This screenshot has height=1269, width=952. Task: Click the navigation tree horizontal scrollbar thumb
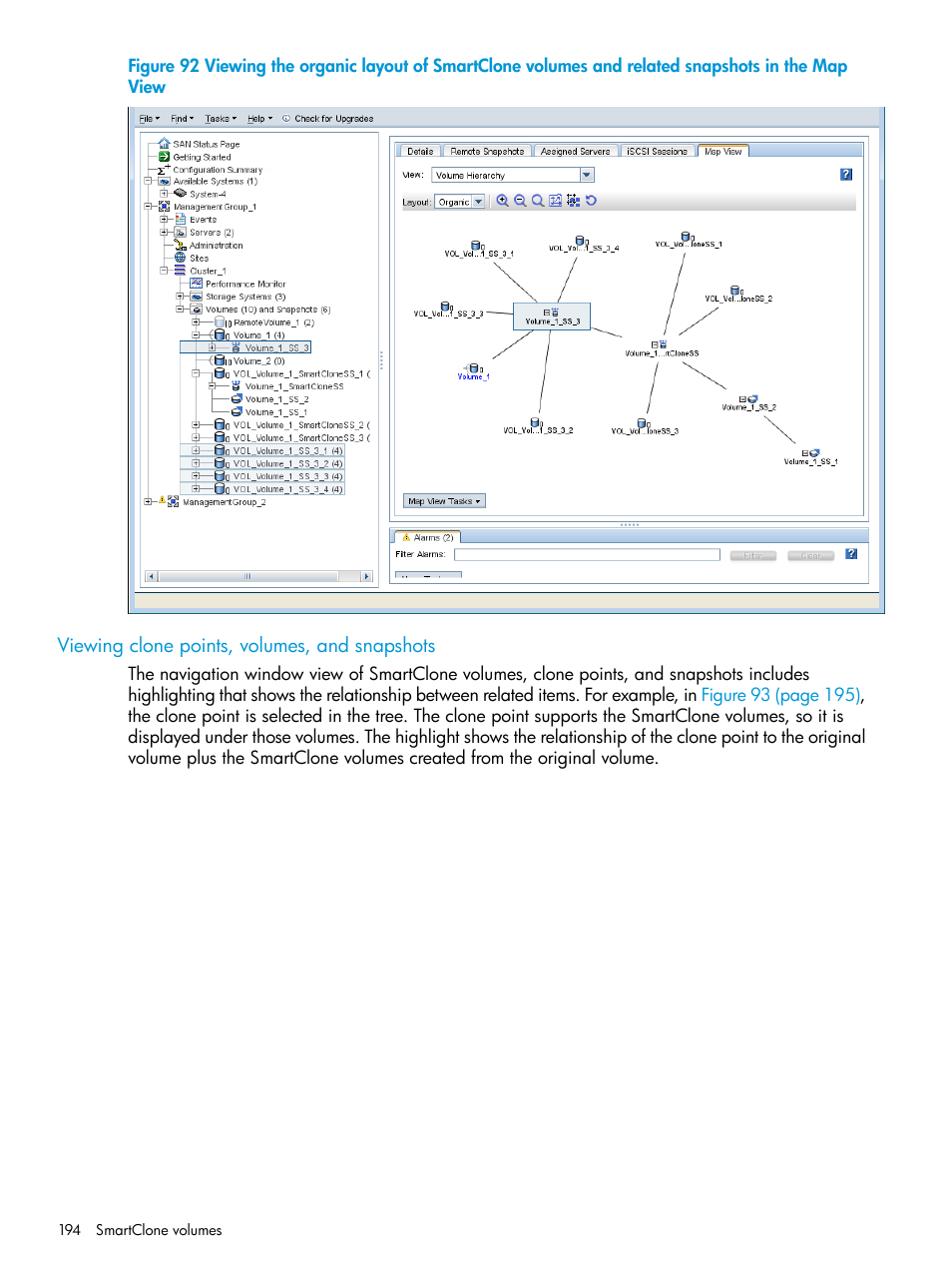247,576
